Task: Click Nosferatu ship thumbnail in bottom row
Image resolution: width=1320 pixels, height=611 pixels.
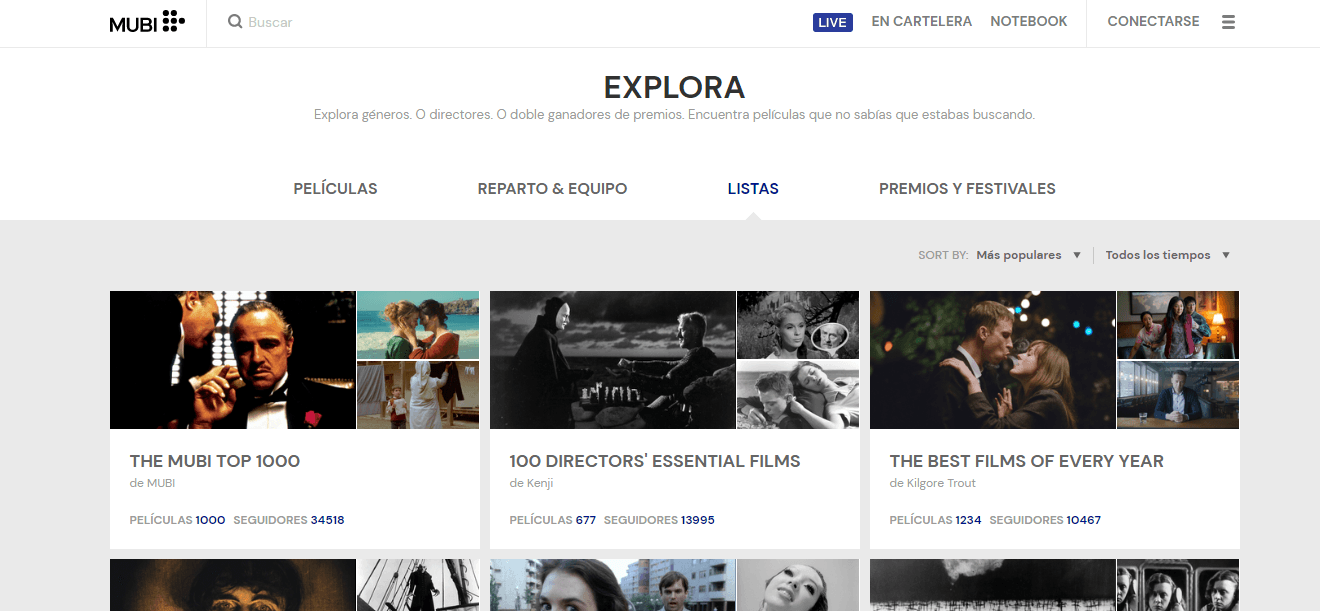Action: (x=418, y=585)
